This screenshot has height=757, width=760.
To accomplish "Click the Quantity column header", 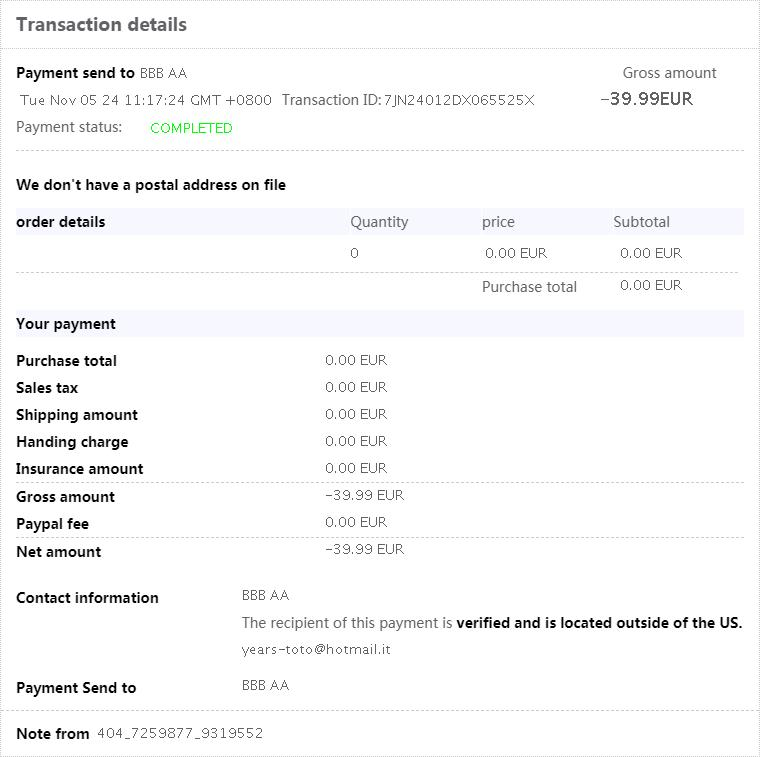I will pos(379,222).
